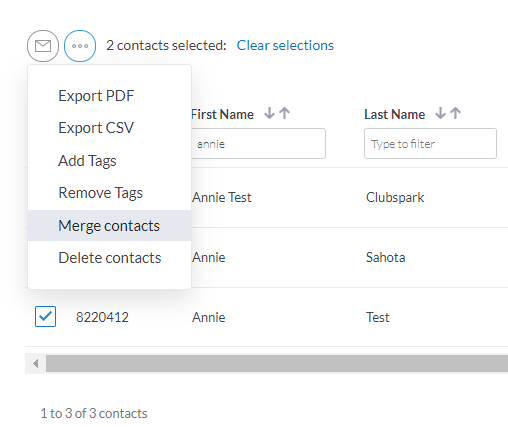The width and height of the screenshot is (508, 427).
Task: Click the horizontal scrollbar thumb
Action: 277,363
